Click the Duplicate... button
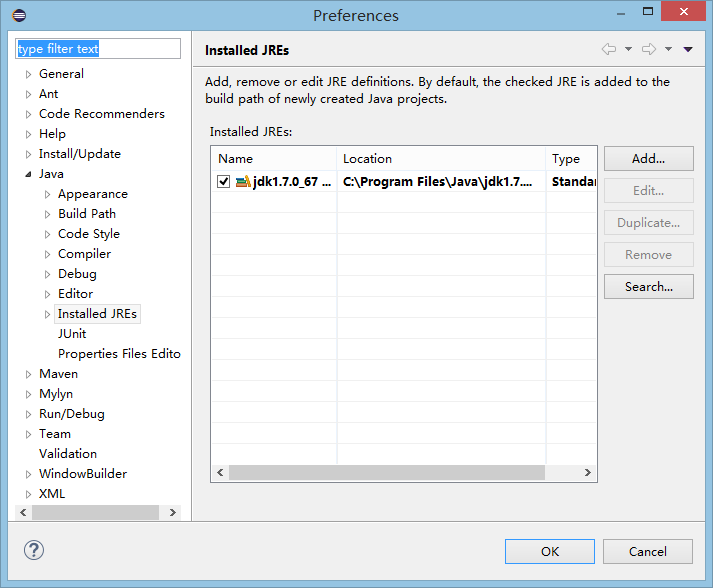713x588 pixels. (x=648, y=222)
